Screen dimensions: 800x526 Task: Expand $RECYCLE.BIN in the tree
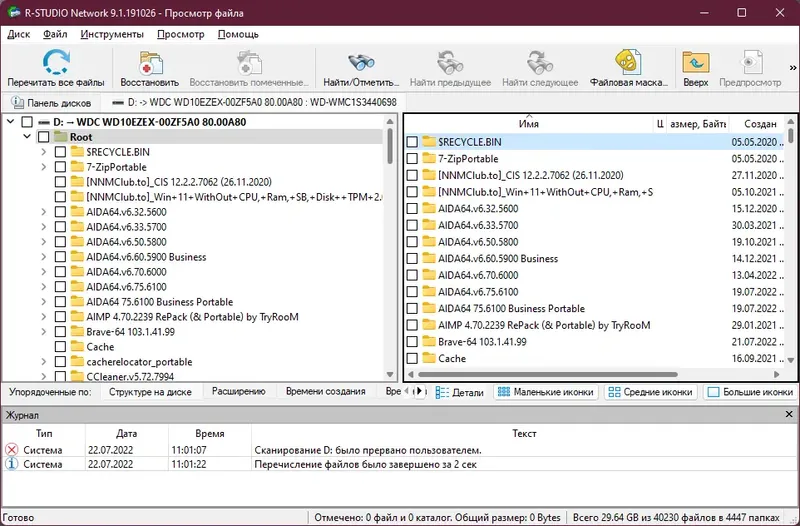[x=44, y=152]
